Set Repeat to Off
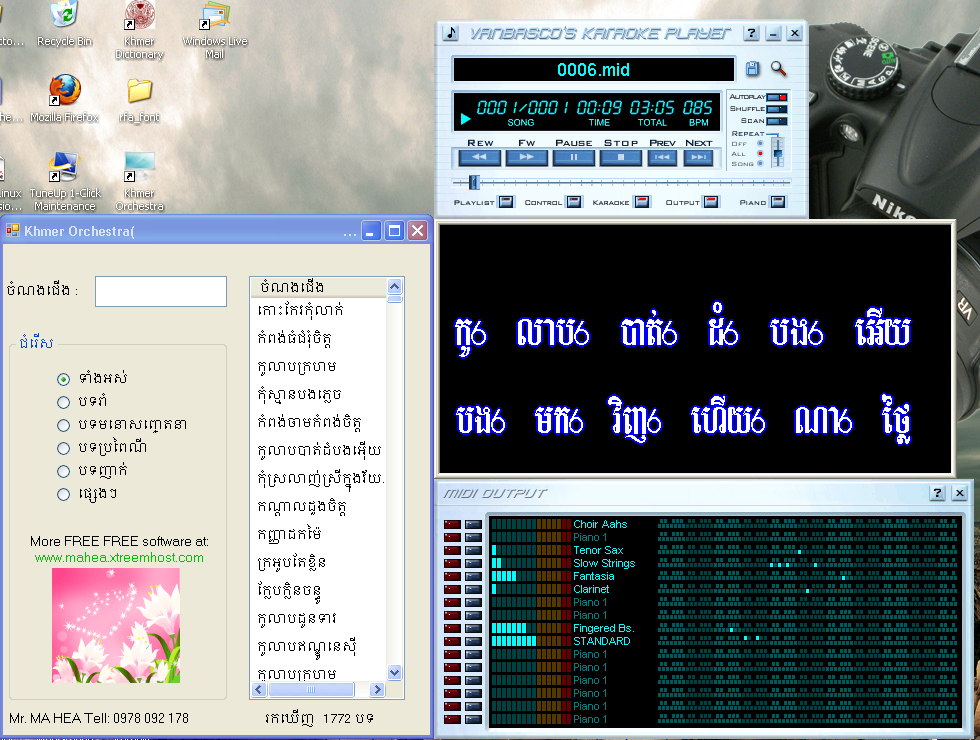This screenshot has width=980, height=740. [760, 144]
